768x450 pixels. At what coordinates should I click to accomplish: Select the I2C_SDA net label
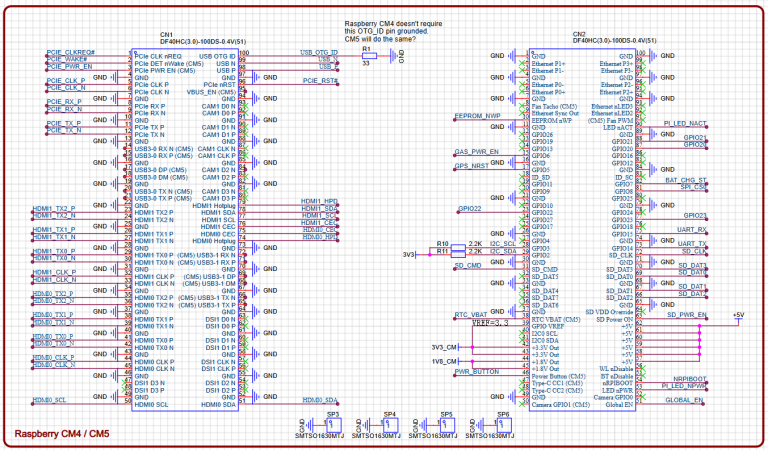(x=503, y=251)
